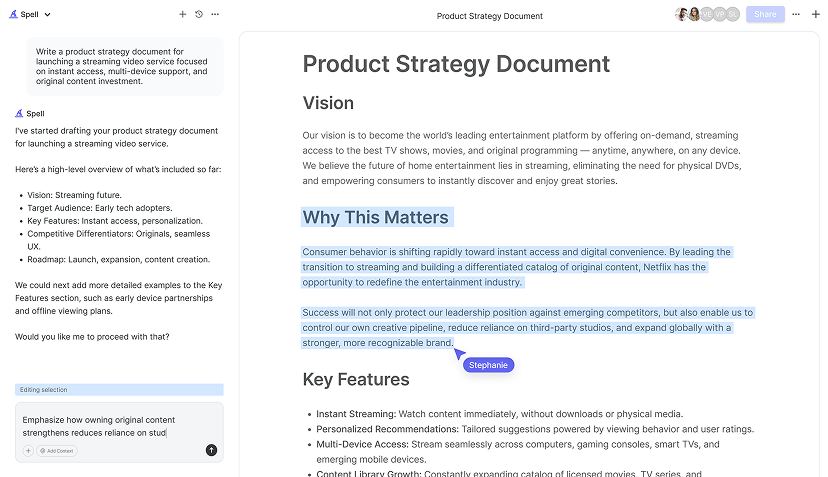The height and width of the screenshot is (477, 828).
Task: Click the Share button
Action: (765, 15)
